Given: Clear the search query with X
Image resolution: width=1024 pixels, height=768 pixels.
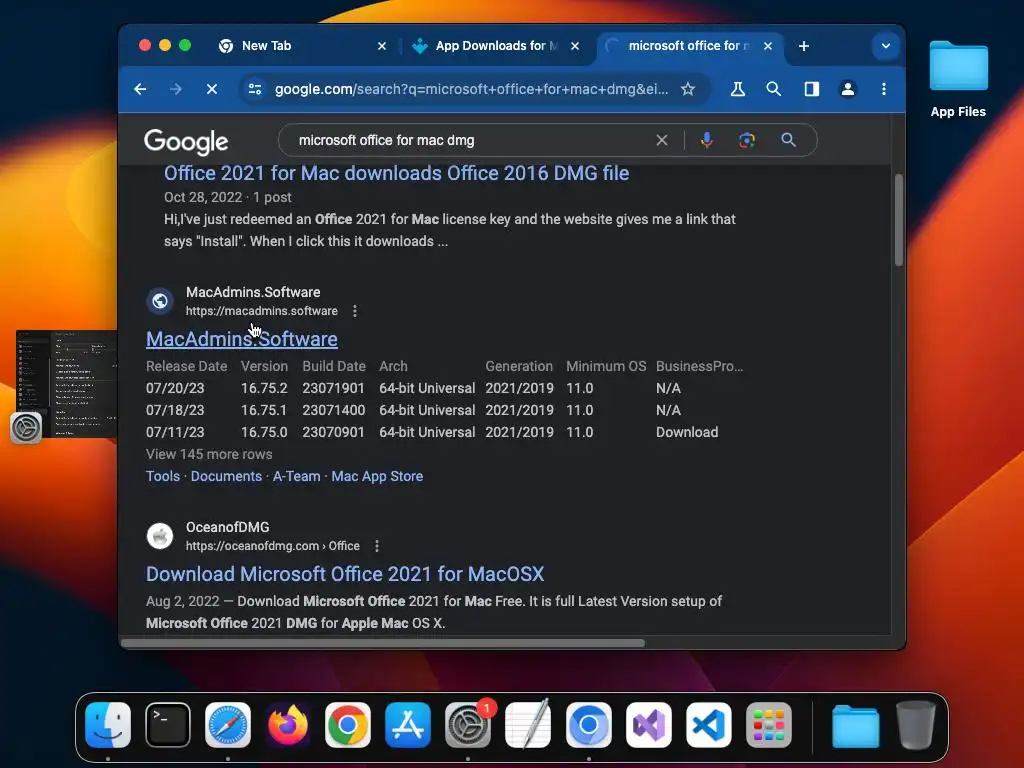Looking at the screenshot, I should tap(662, 140).
